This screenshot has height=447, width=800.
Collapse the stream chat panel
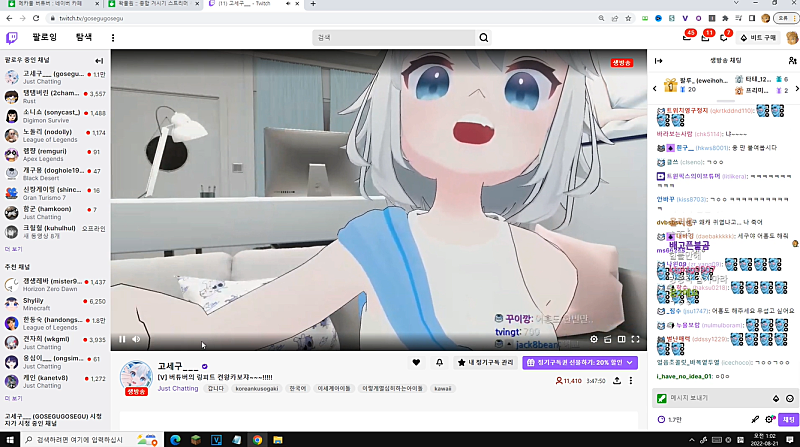click(x=659, y=61)
